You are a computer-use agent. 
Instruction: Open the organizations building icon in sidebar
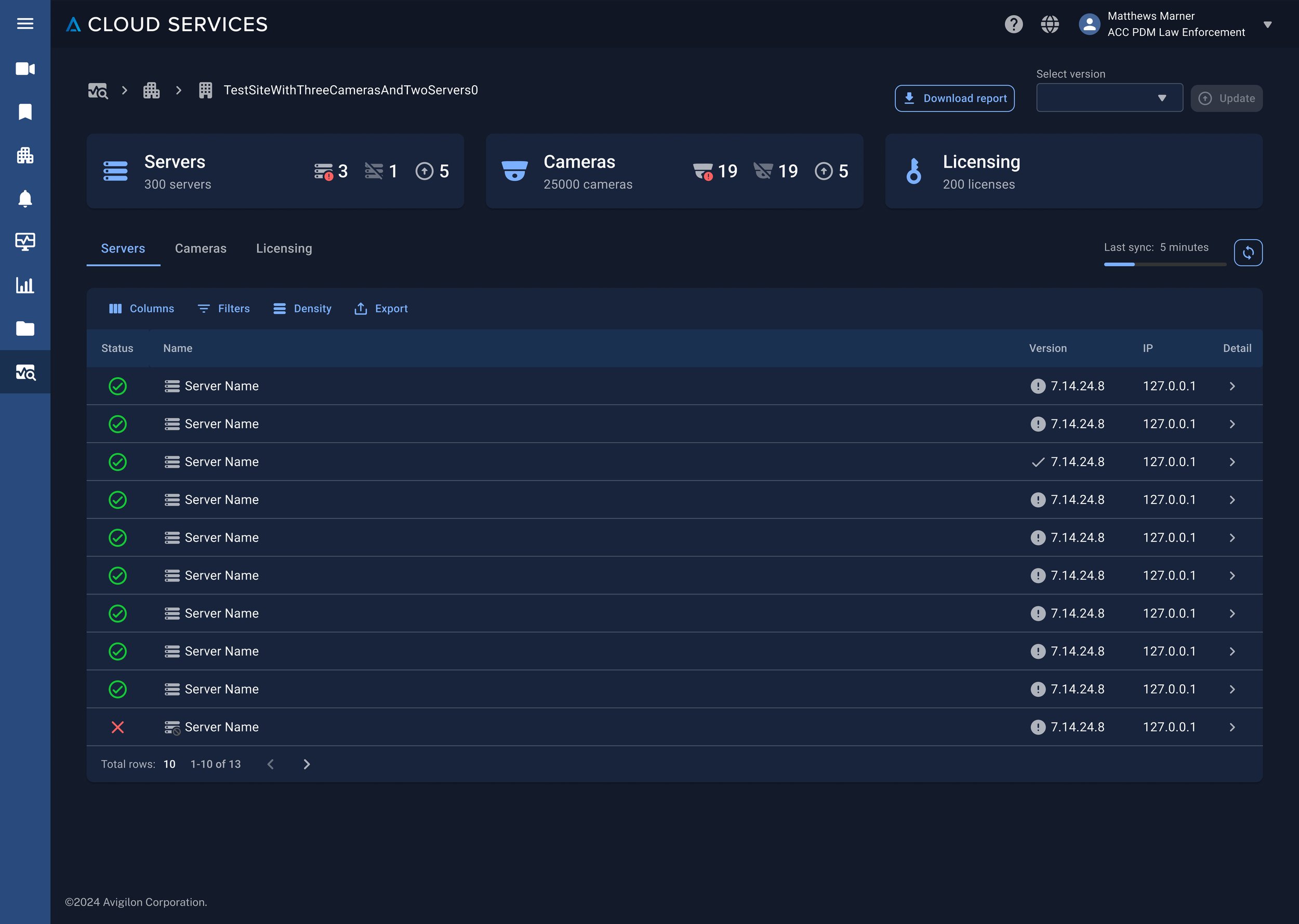click(x=25, y=155)
